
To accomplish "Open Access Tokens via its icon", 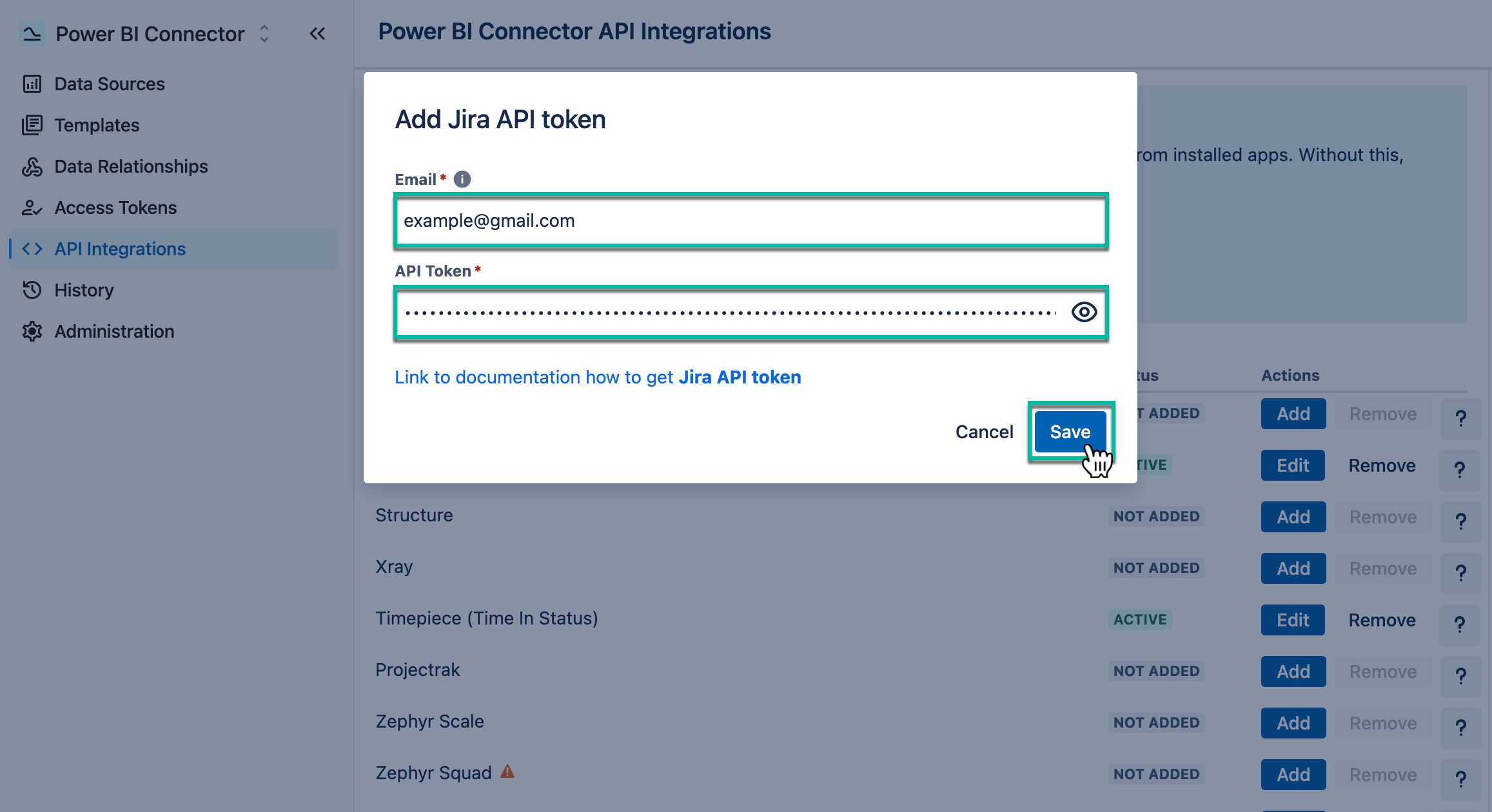I will pyautogui.click(x=32, y=208).
